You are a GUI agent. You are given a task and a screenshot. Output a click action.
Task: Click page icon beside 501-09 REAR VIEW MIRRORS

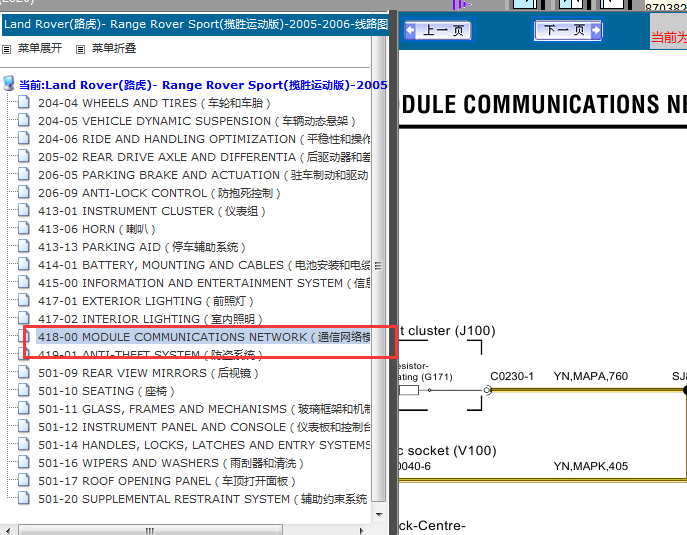tap(24, 372)
